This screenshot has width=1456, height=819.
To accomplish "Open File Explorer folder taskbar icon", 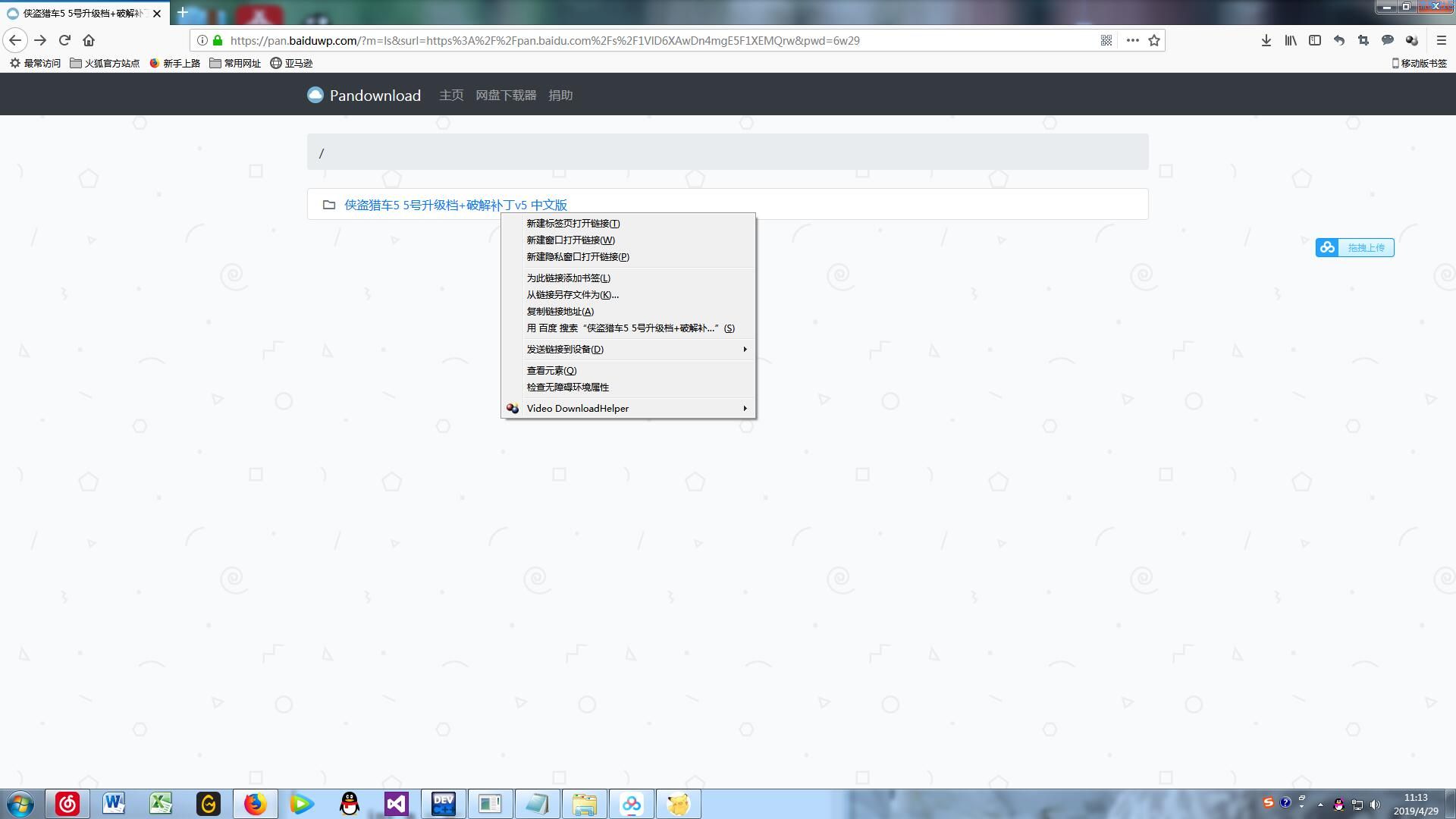I will (584, 804).
